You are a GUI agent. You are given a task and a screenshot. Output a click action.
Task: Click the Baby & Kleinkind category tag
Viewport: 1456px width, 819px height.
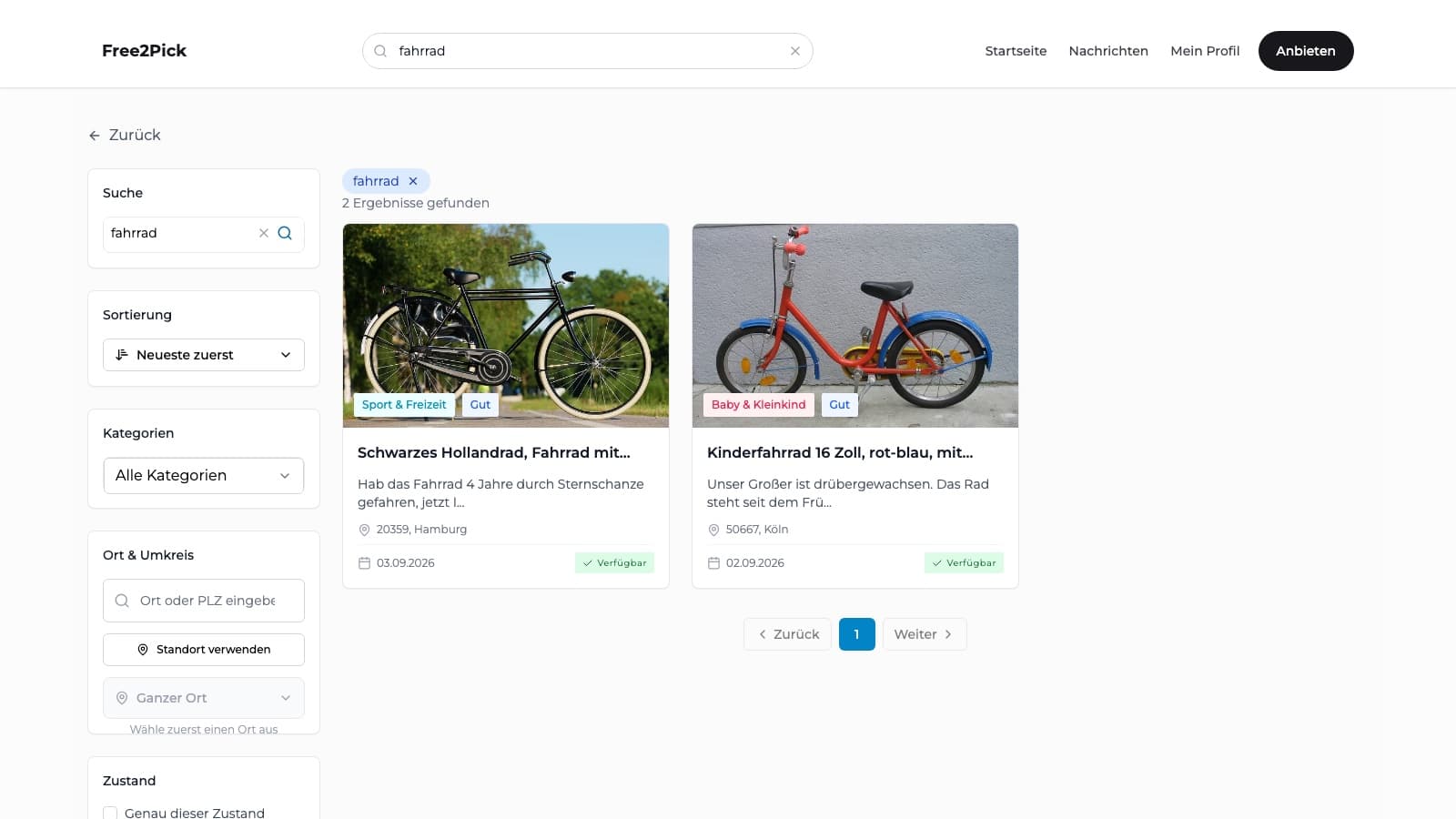coord(759,405)
